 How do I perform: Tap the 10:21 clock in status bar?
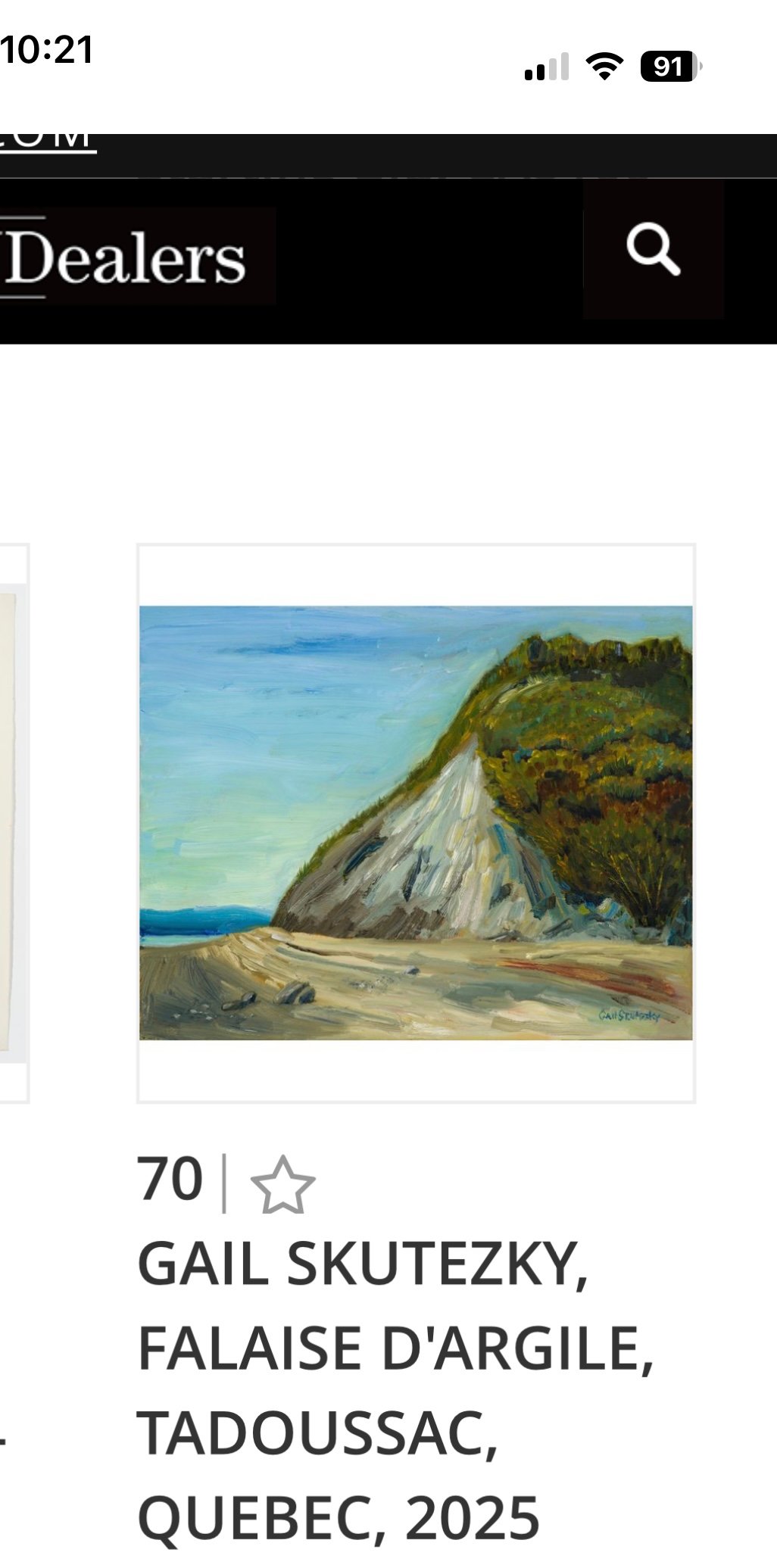coord(47,50)
